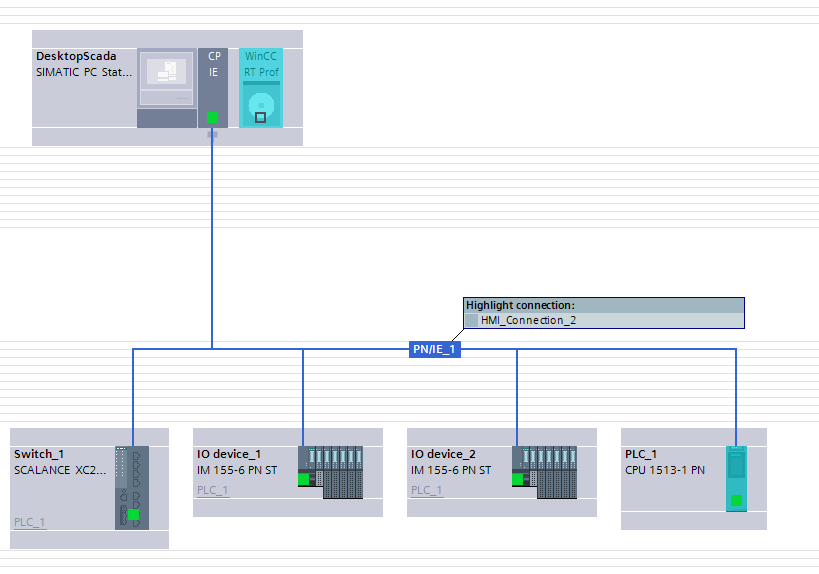This screenshot has height=574, width=819.
Task: Select the PLC_1 CPU module image
Action: pos(736,479)
